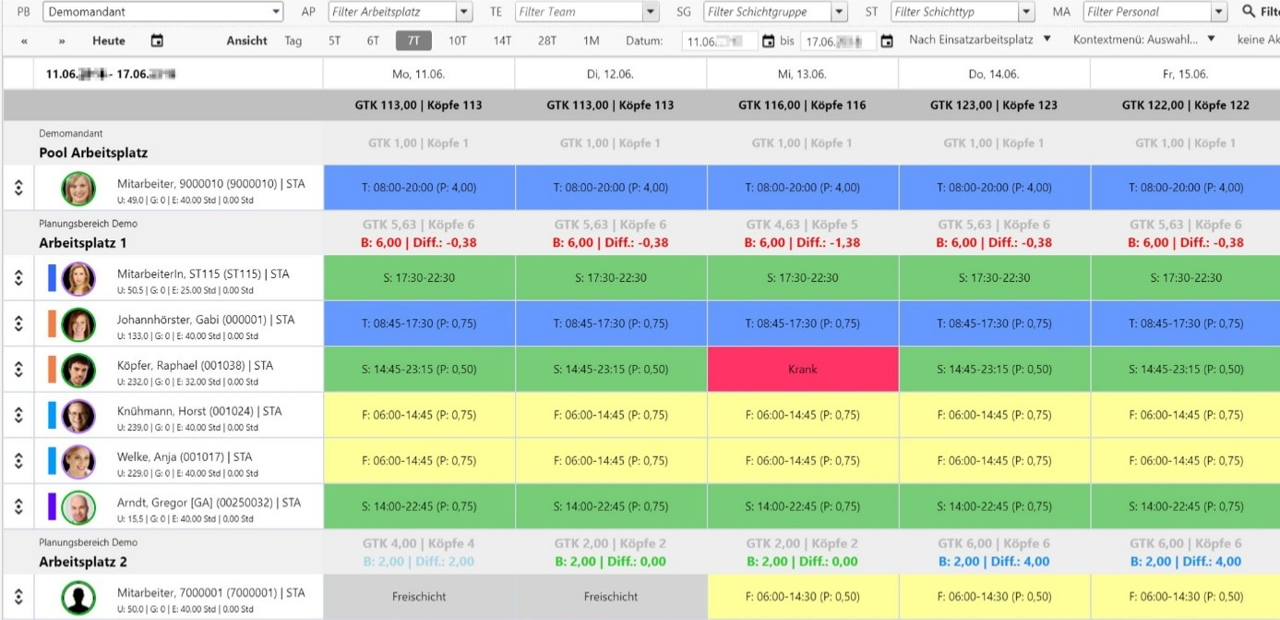Click Köpfer, Raphael's Monday shift S: 14:45-23:15
Image resolution: width=1280 pixels, height=620 pixels.
[x=419, y=369]
